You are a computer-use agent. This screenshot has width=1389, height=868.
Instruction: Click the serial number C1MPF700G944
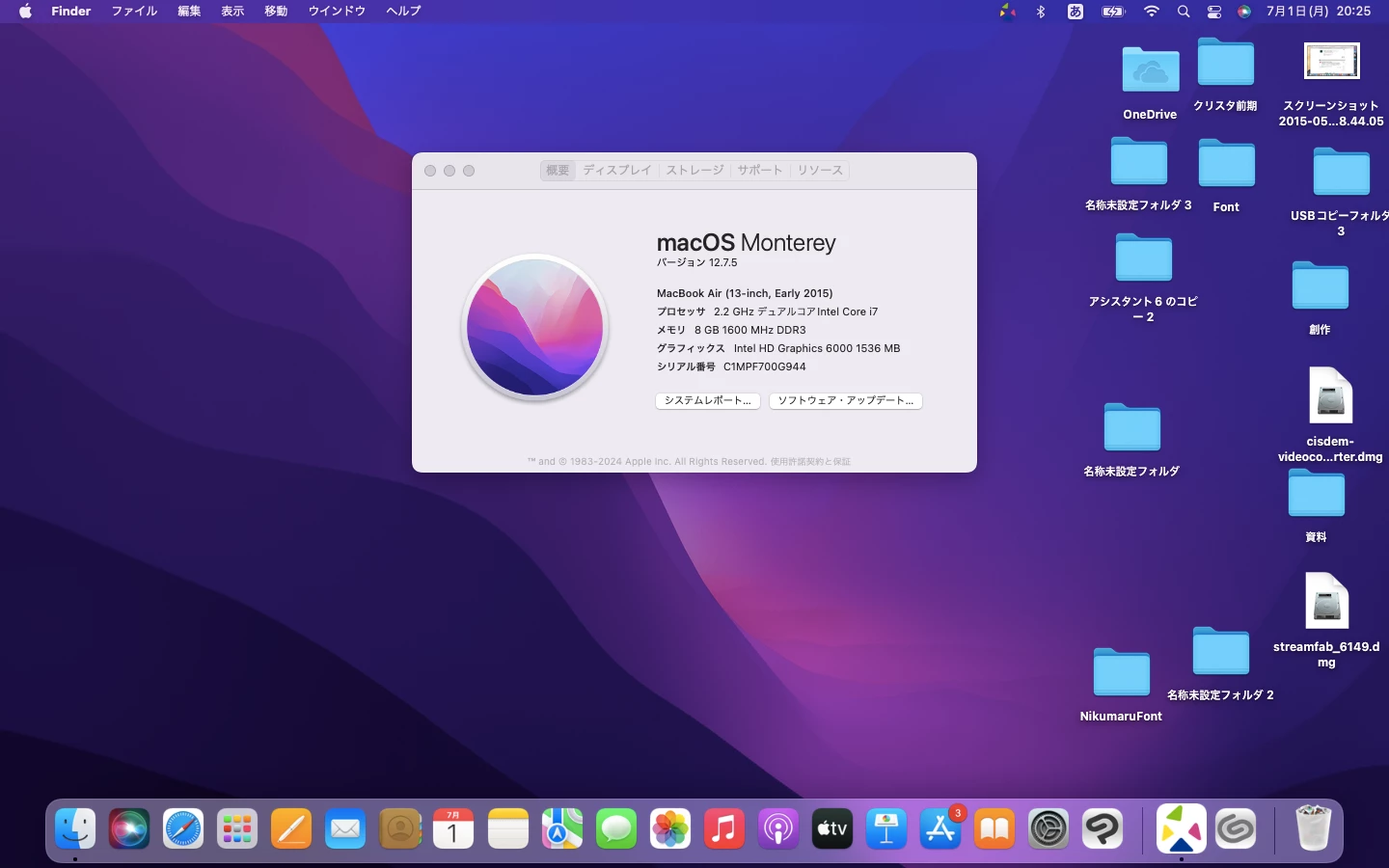pyautogui.click(x=764, y=366)
